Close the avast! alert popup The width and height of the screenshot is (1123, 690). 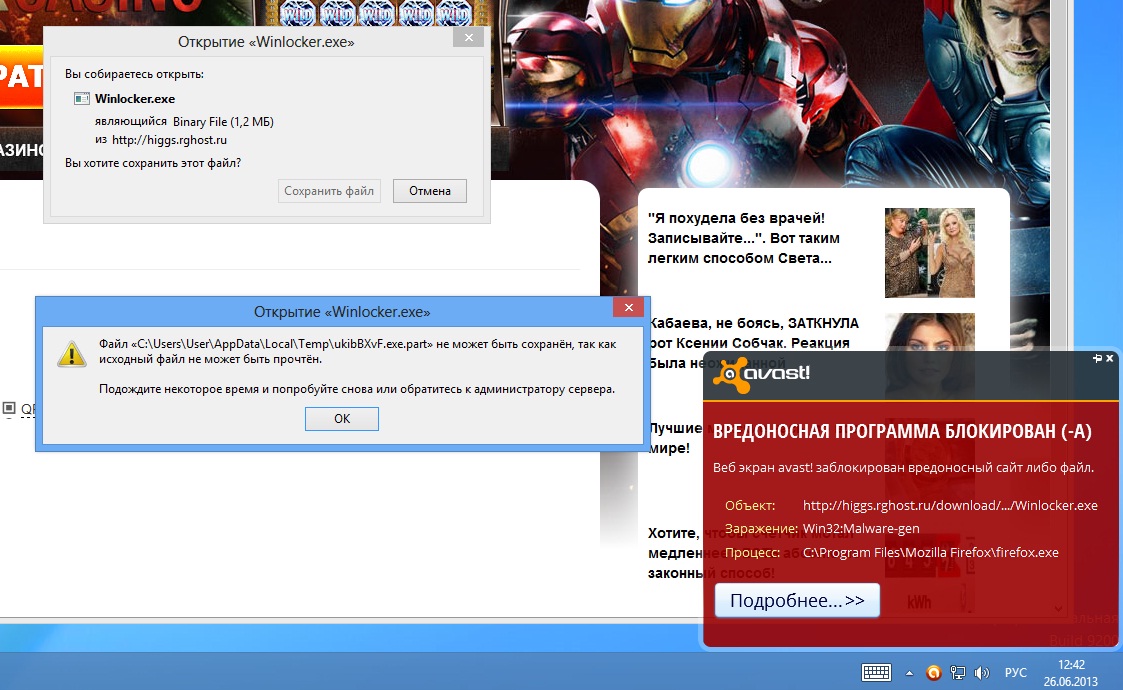[1110, 358]
